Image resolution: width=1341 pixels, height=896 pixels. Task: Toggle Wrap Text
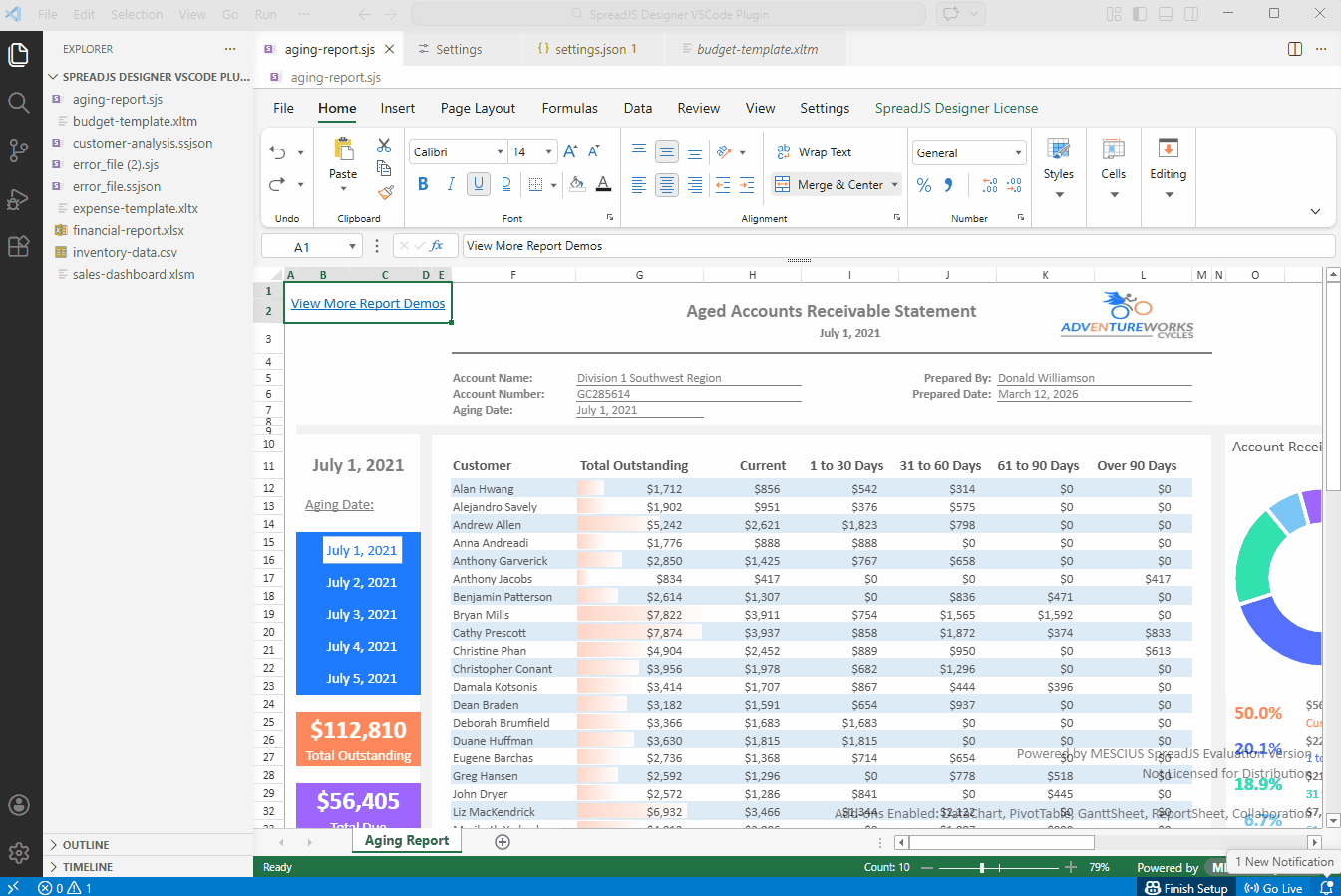click(814, 152)
